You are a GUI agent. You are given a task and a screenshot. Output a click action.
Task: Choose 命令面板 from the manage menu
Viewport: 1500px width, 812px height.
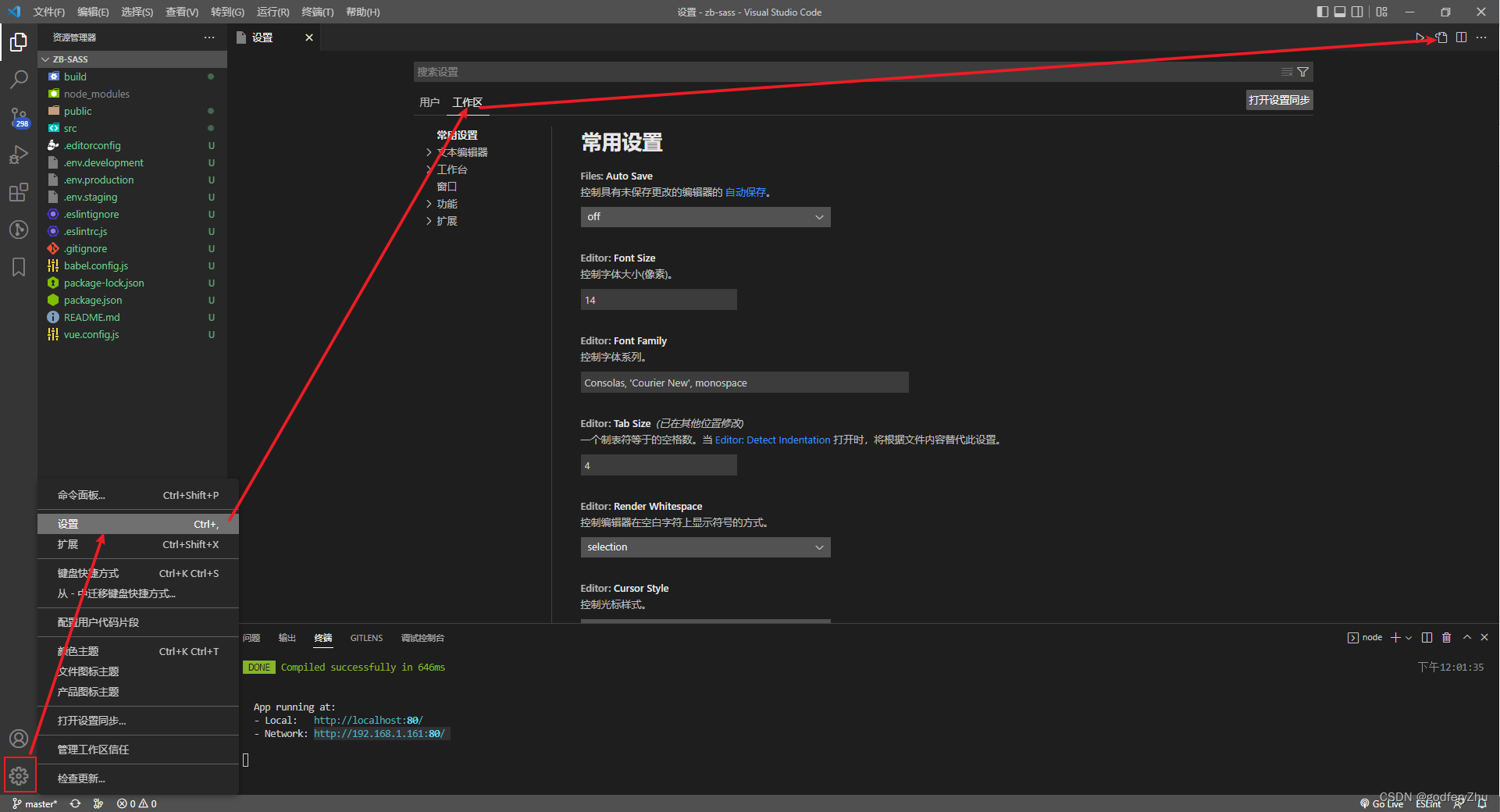tap(138, 495)
